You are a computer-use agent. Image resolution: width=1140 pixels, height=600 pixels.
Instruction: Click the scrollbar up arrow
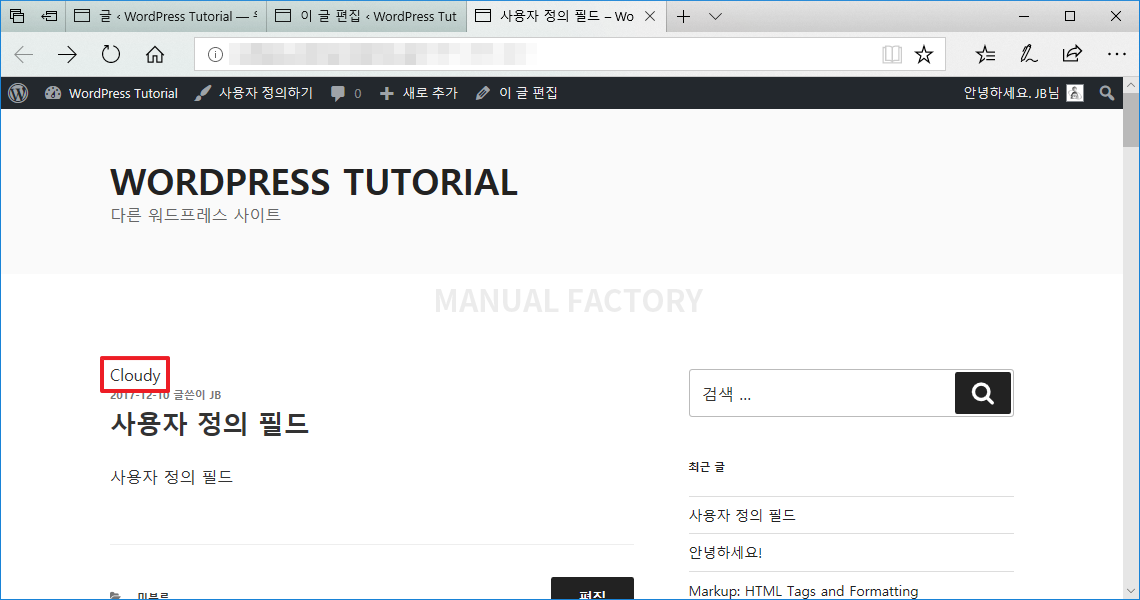tap(1131, 85)
